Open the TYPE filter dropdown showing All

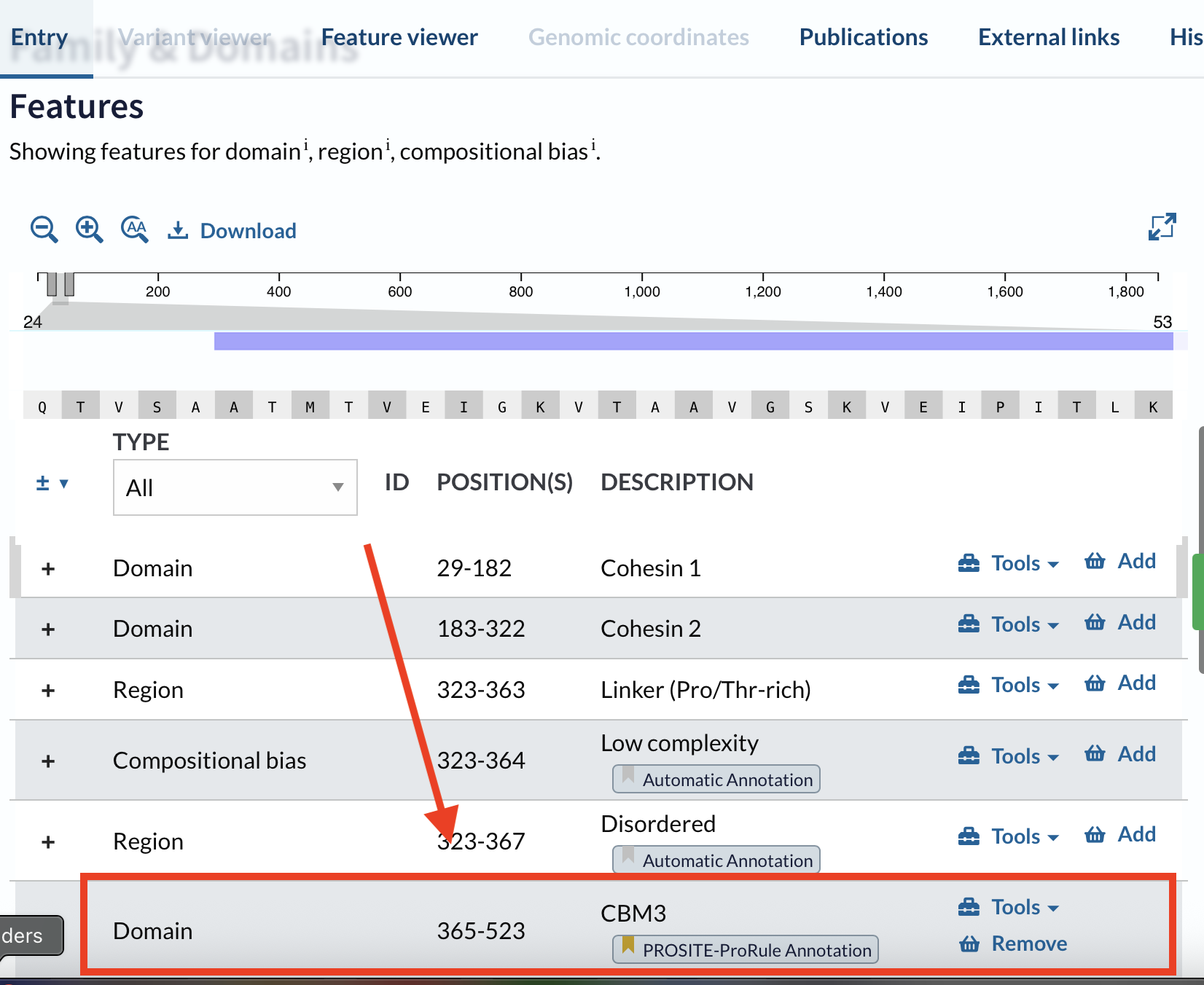point(235,487)
